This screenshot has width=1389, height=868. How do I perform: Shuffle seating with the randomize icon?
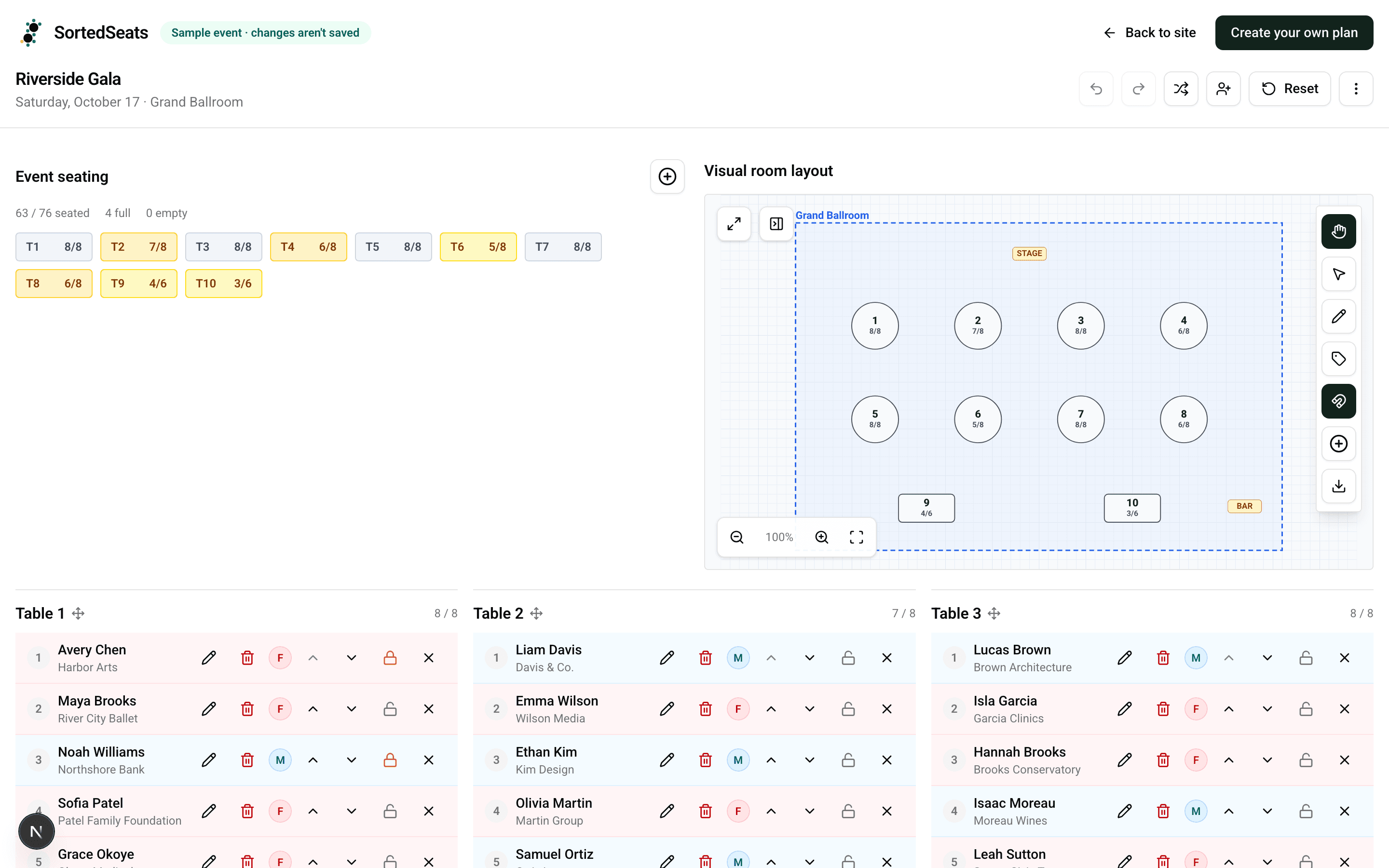pyautogui.click(x=1181, y=88)
